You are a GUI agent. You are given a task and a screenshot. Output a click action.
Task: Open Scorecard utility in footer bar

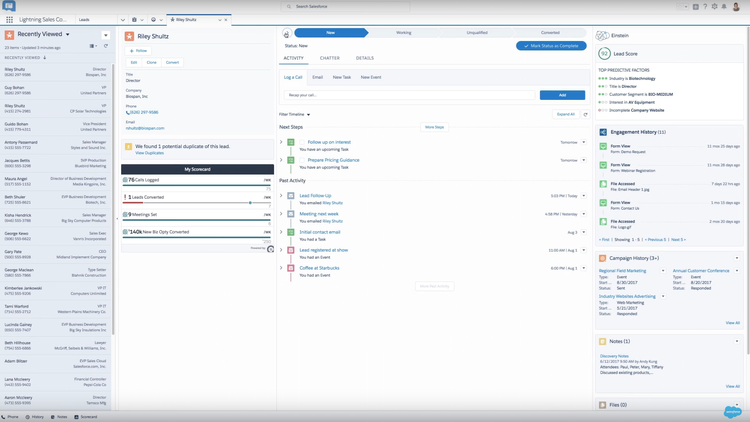click(x=86, y=417)
